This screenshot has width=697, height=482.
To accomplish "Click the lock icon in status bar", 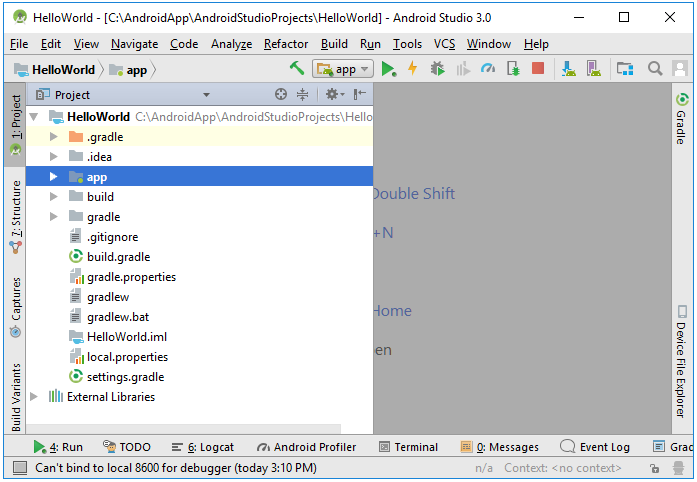I will click(x=654, y=468).
